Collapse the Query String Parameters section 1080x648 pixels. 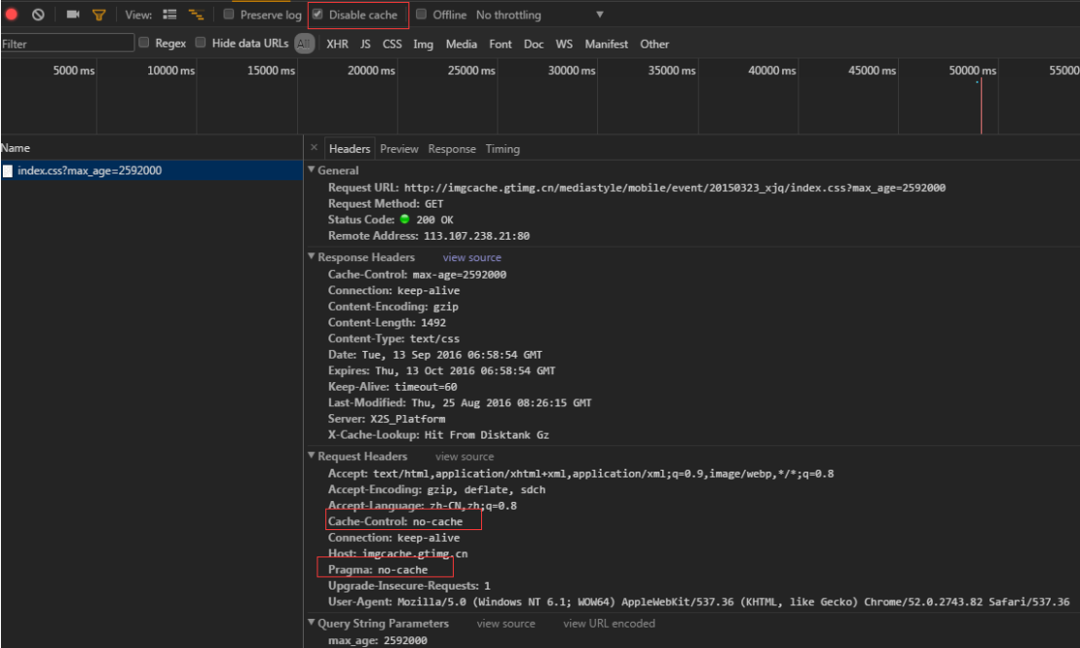click(x=311, y=623)
